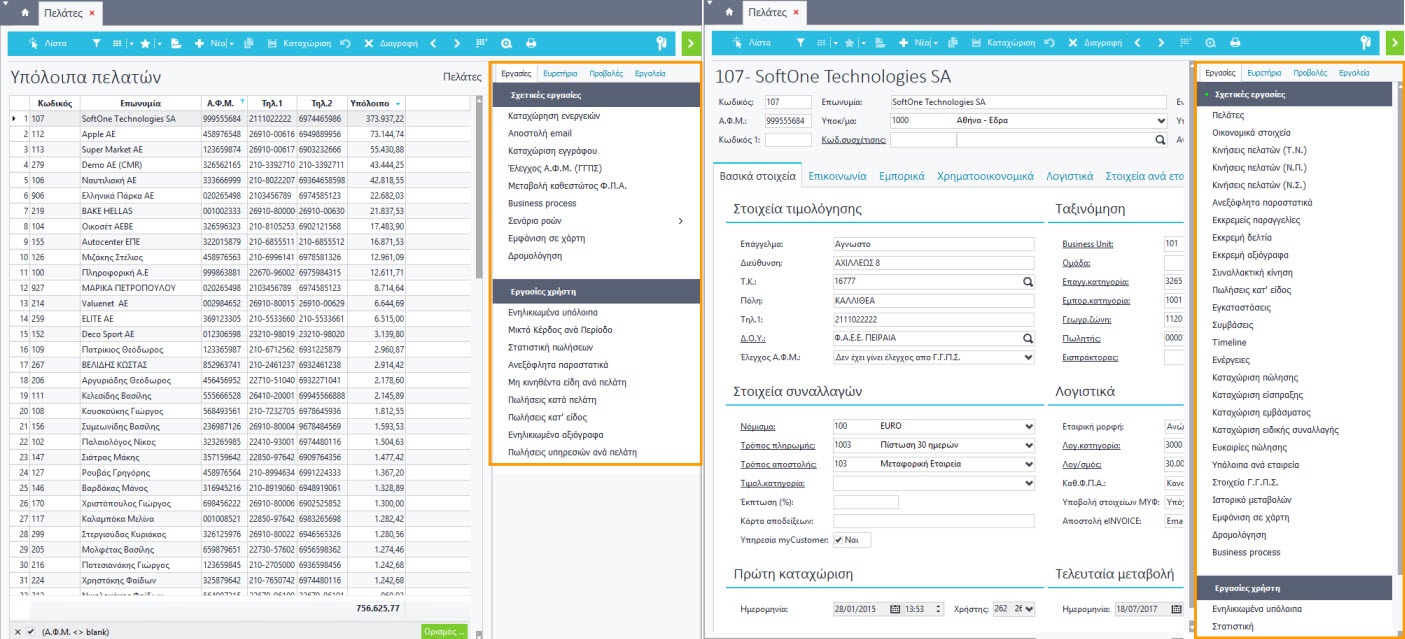Go to next record arrow in right toolbar
The height and width of the screenshot is (639, 1405).
coord(1160,44)
